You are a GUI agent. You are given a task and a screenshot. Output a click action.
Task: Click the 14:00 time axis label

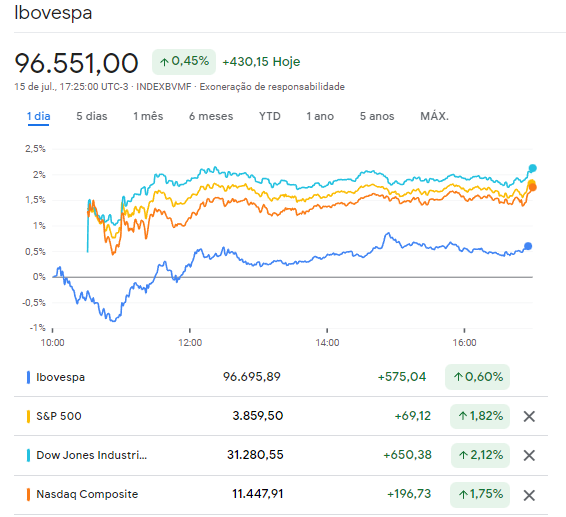327,343
